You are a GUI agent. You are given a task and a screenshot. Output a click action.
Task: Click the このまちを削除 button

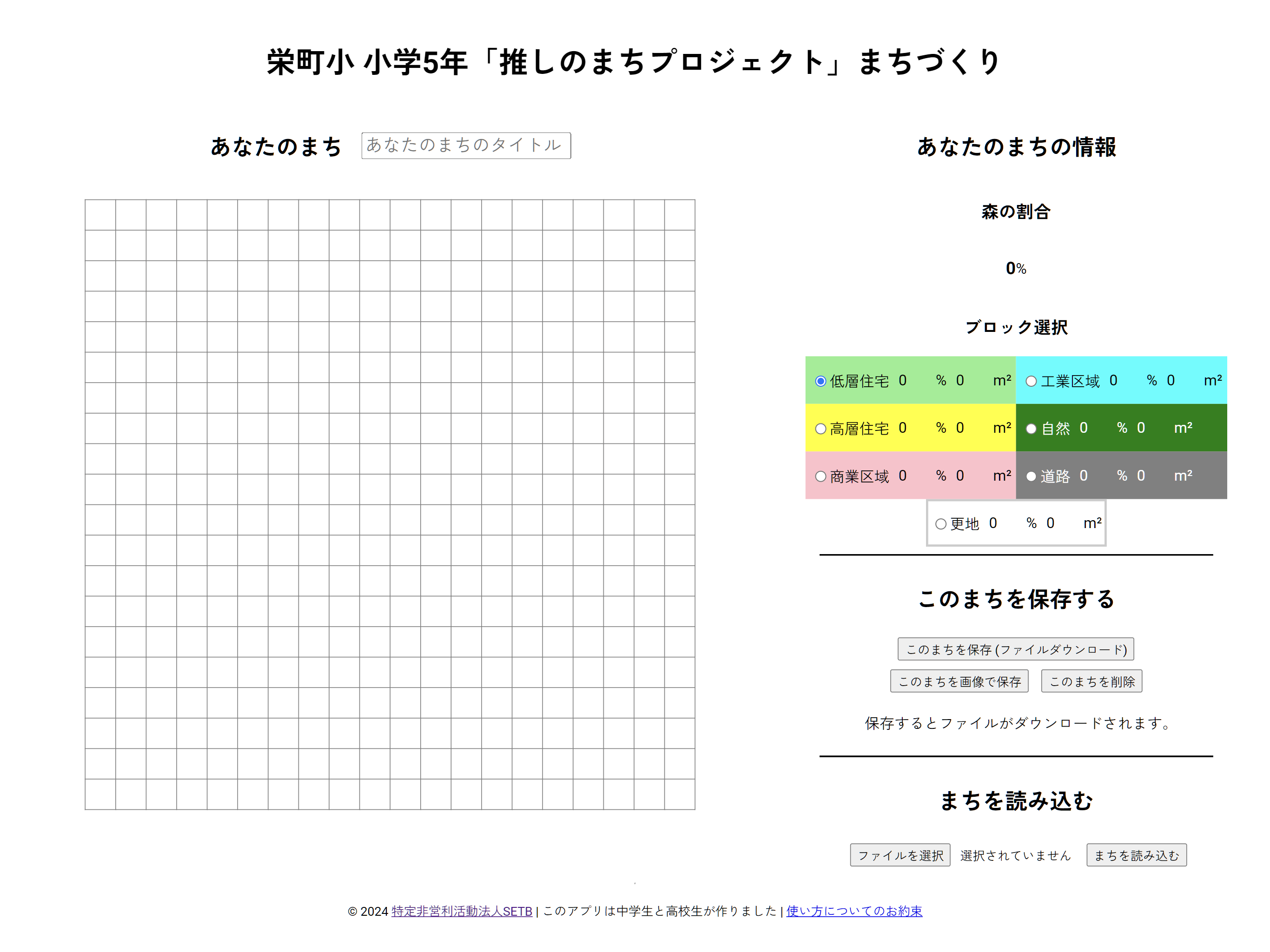(1091, 681)
